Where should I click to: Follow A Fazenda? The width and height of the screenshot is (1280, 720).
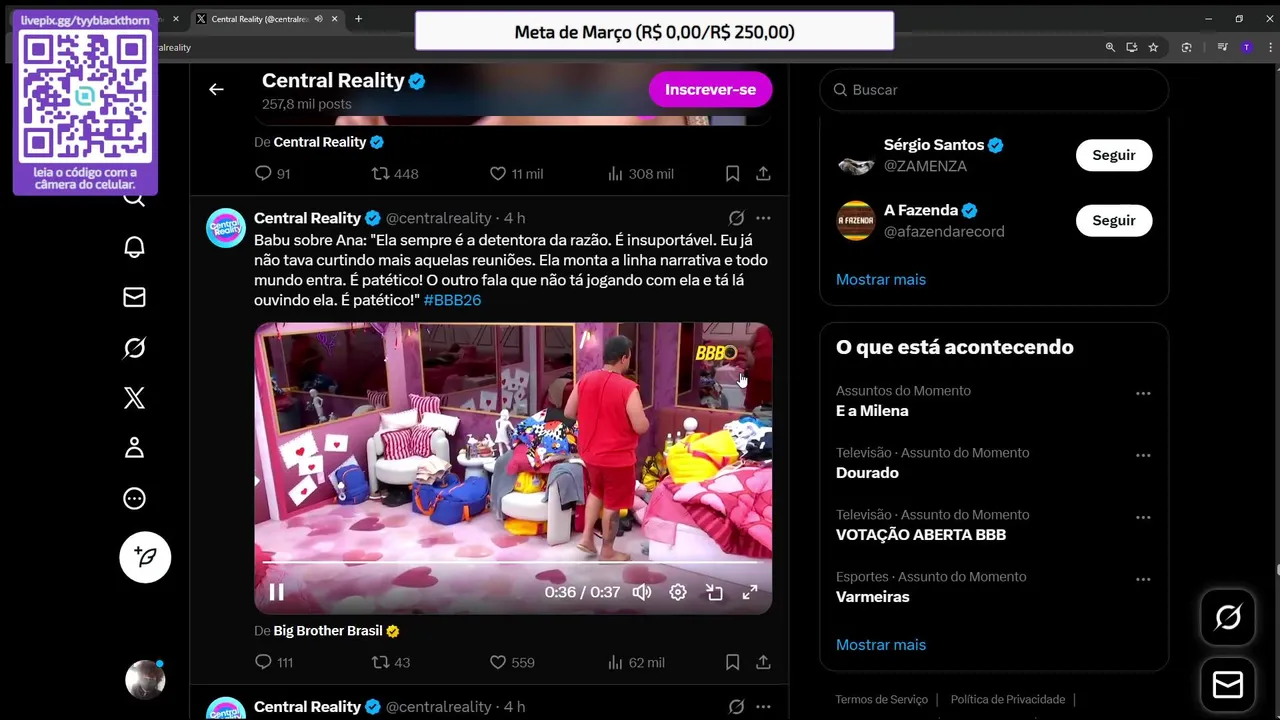point(1113,220)
